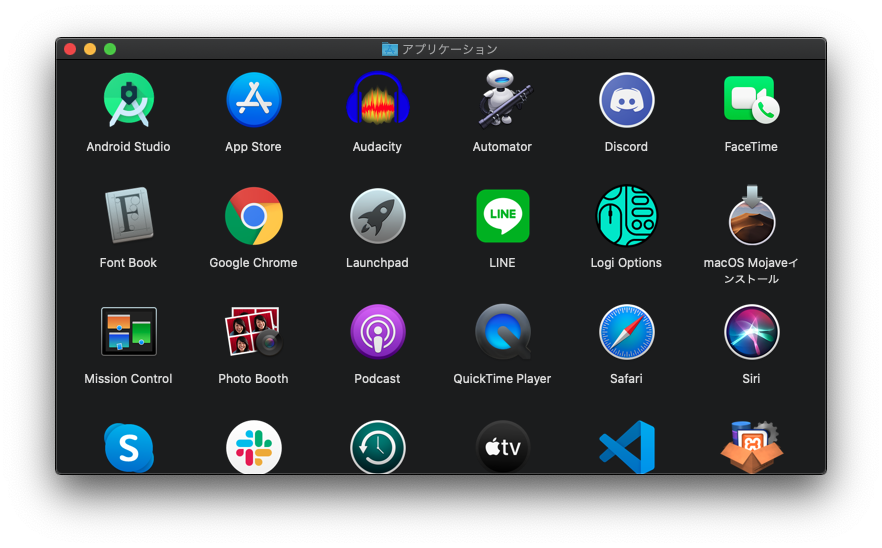Viewport: 882px width, 548px height.
Task: Click the Photo Booth label text
Action: click(x=253, y=379)
